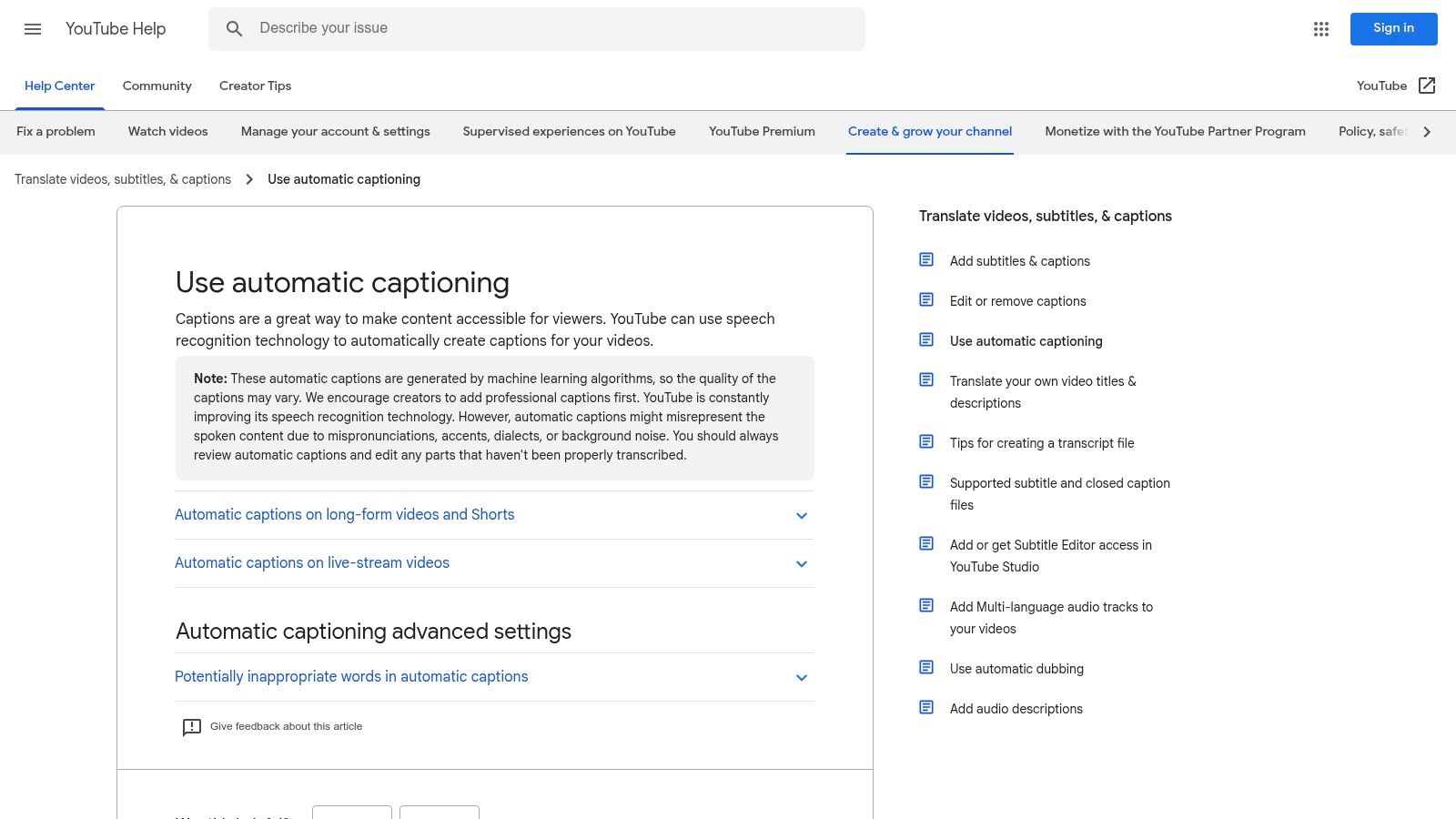1456x819 pixels.
Task: Click the article icon beside Add subtitles & captions
Action: pyautogui.click(x=925, y=259)
